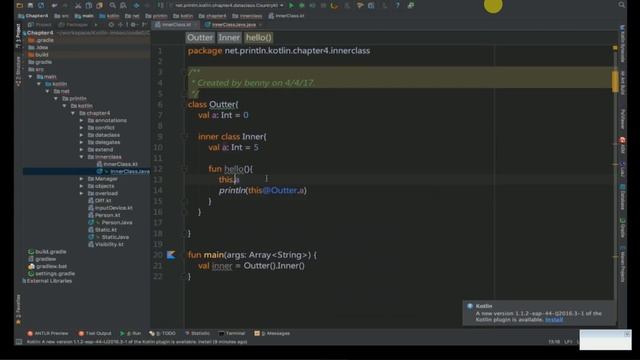Screen dimensions: 640x360
Task: Open the ANTLR Preview tool window
Action: pos(47,333)
